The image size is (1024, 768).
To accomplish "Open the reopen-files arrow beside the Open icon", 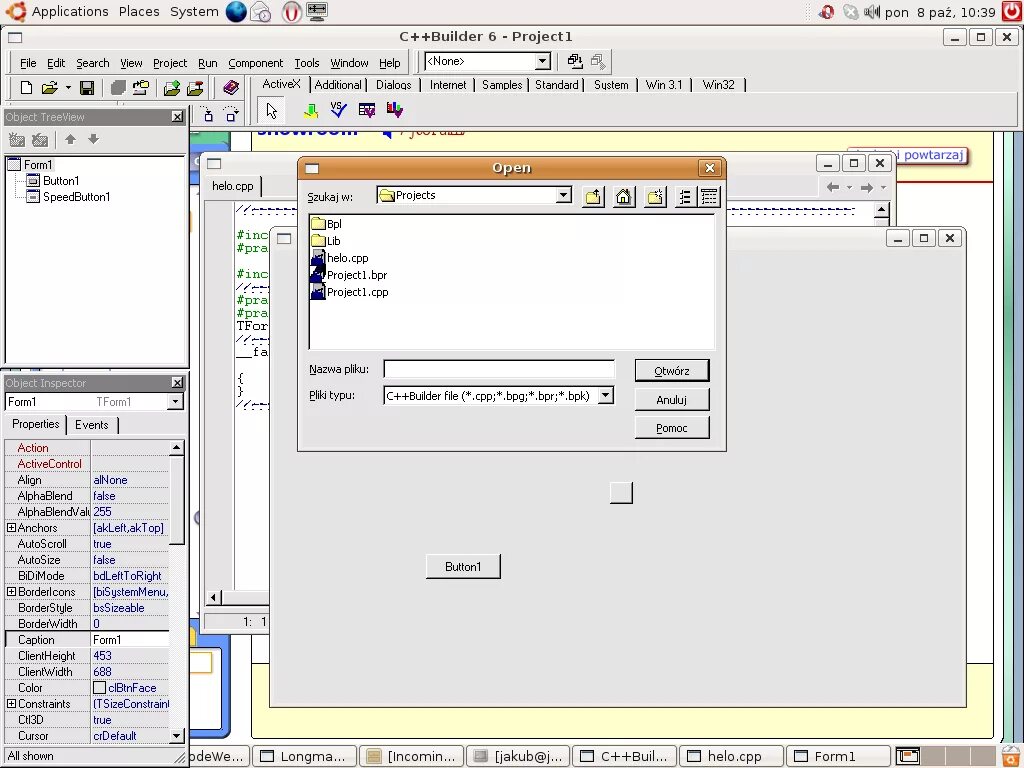I will pyautogui.click(x=68, y=88).
